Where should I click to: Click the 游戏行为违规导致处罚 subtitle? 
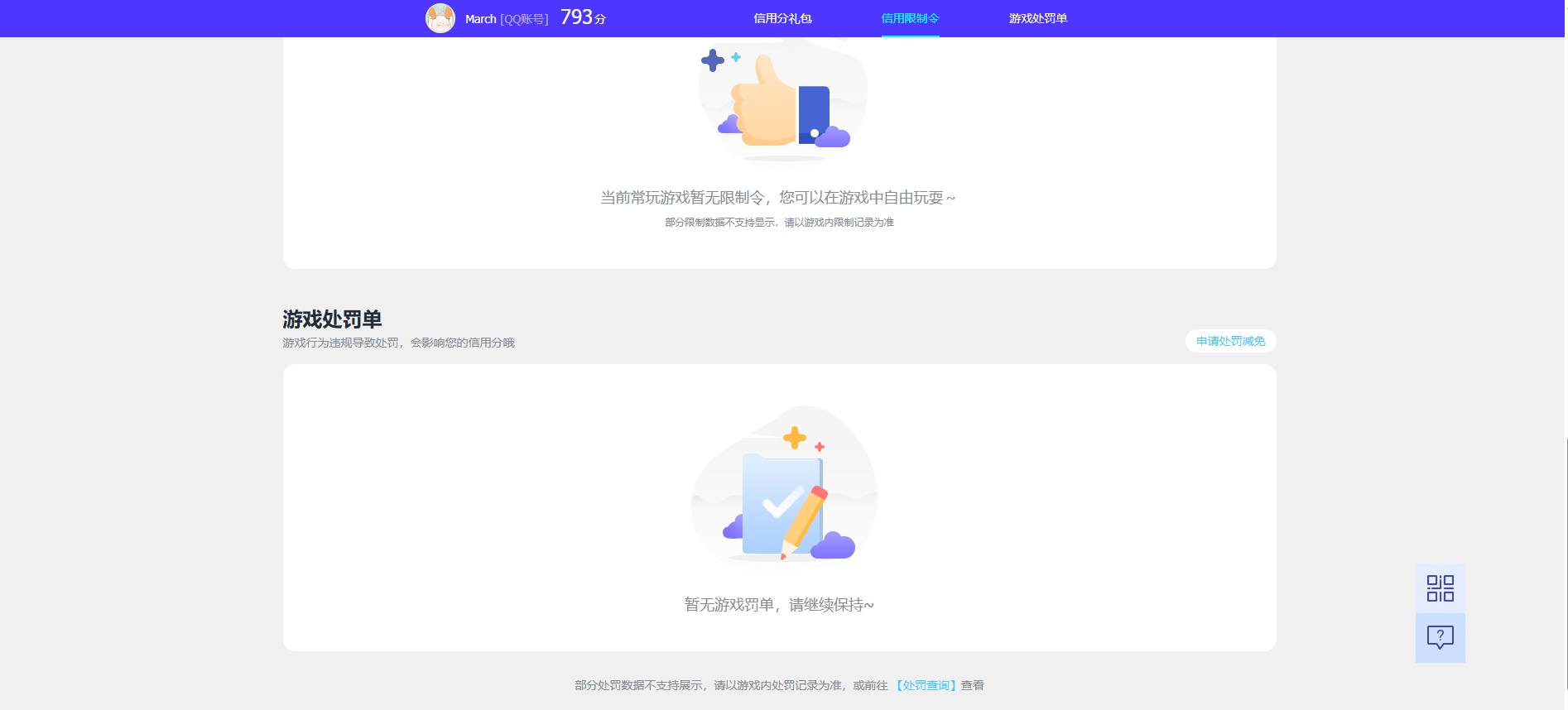click(398, 343)
